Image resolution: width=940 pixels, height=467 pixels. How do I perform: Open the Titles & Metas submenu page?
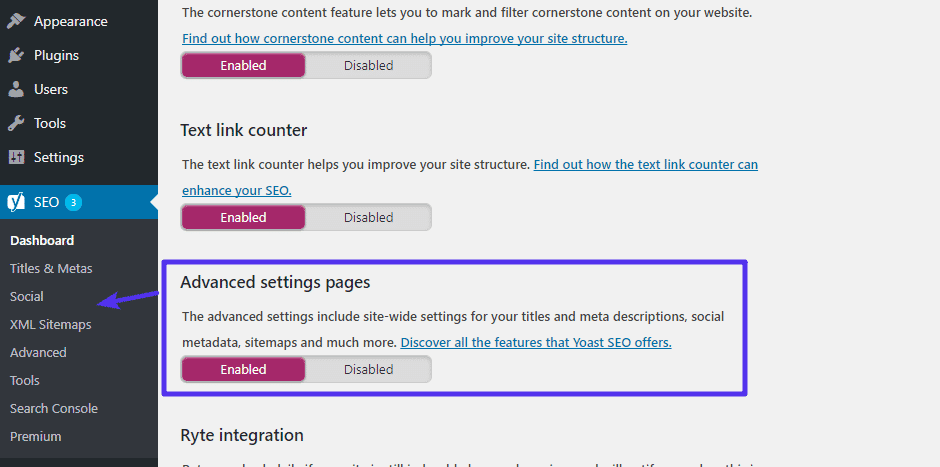(x=51, y=268)
